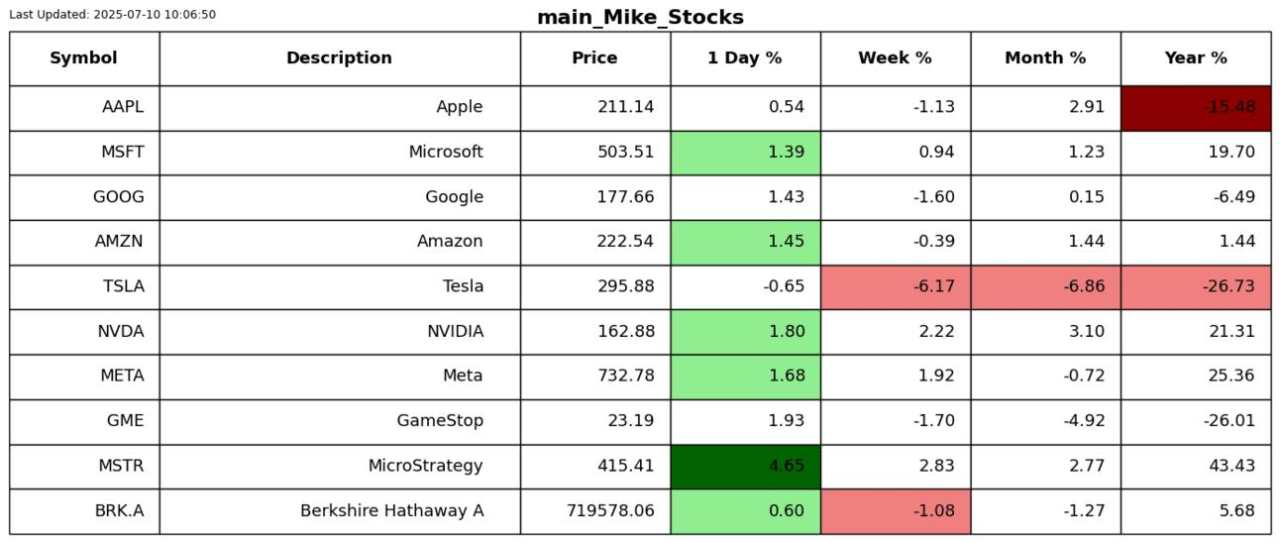1280x543 pixels.
Task: Click the red TSLA week -6.17 cell
Action: [x=896, y=287]
